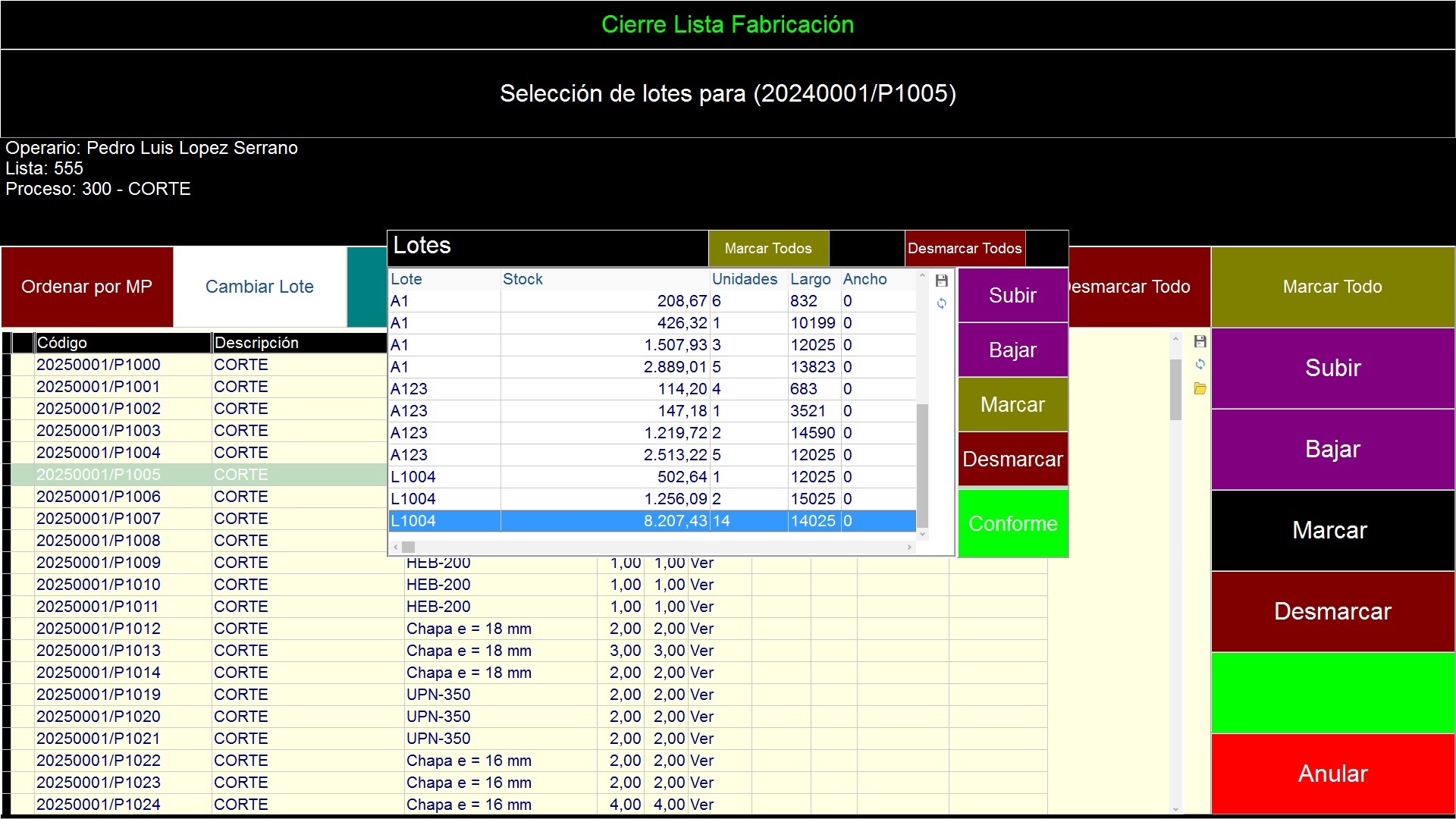The image size is (1456, 819).
Task: Click save icon beside main list scrollbar
Action: click(x=1200, y=342)
